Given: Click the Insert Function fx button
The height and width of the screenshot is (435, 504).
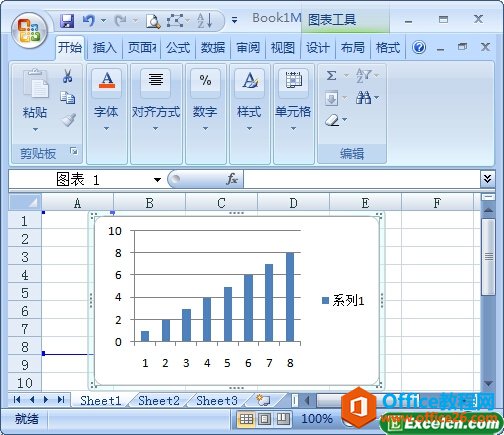Looking at the screenshot, I should tap(232, 179).
